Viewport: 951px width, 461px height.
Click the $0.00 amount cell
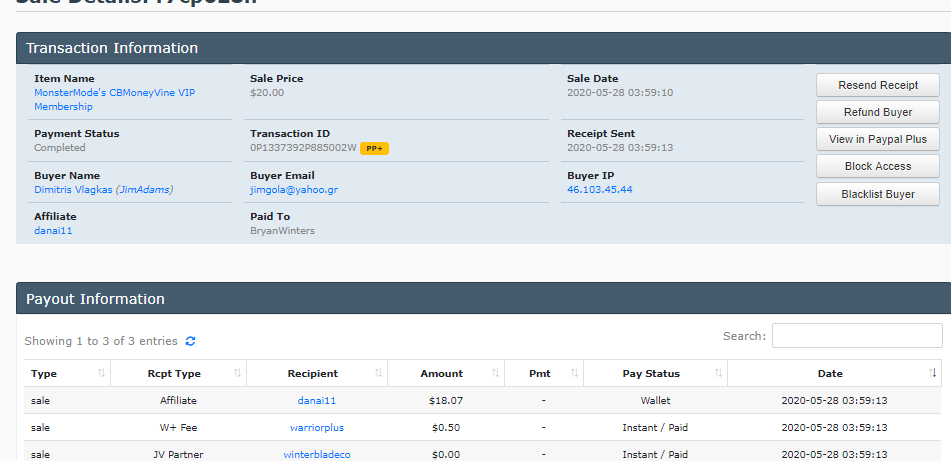pos(446,454)
